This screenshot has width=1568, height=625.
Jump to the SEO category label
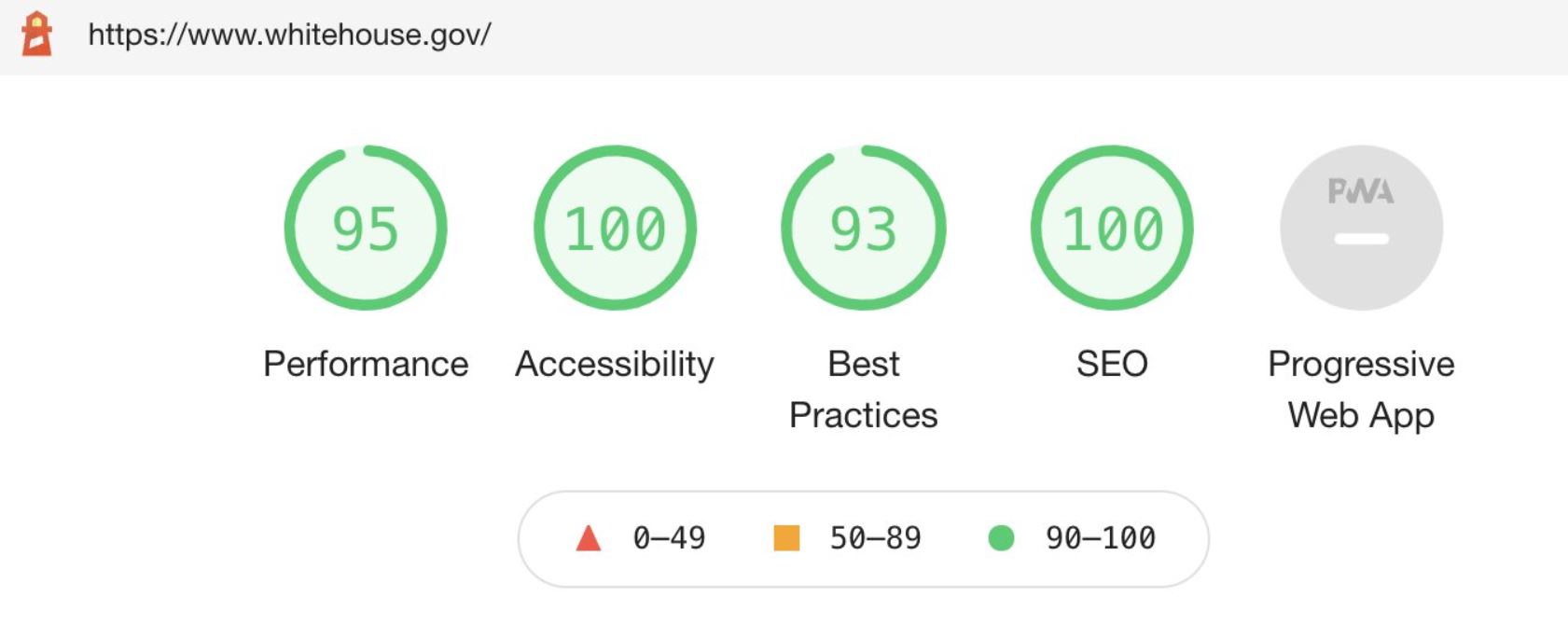(1112, 364)
